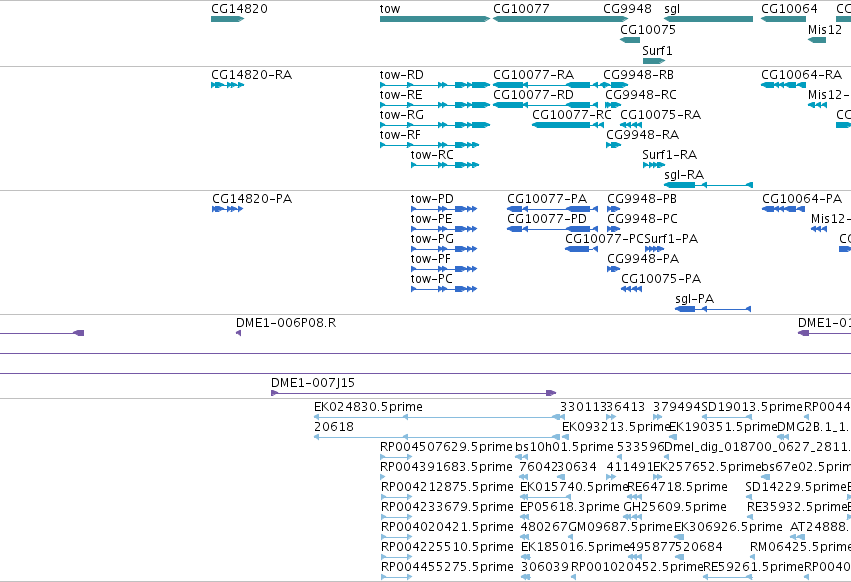
Task: Click the tow-RG transcript
Action: (435, 125)
